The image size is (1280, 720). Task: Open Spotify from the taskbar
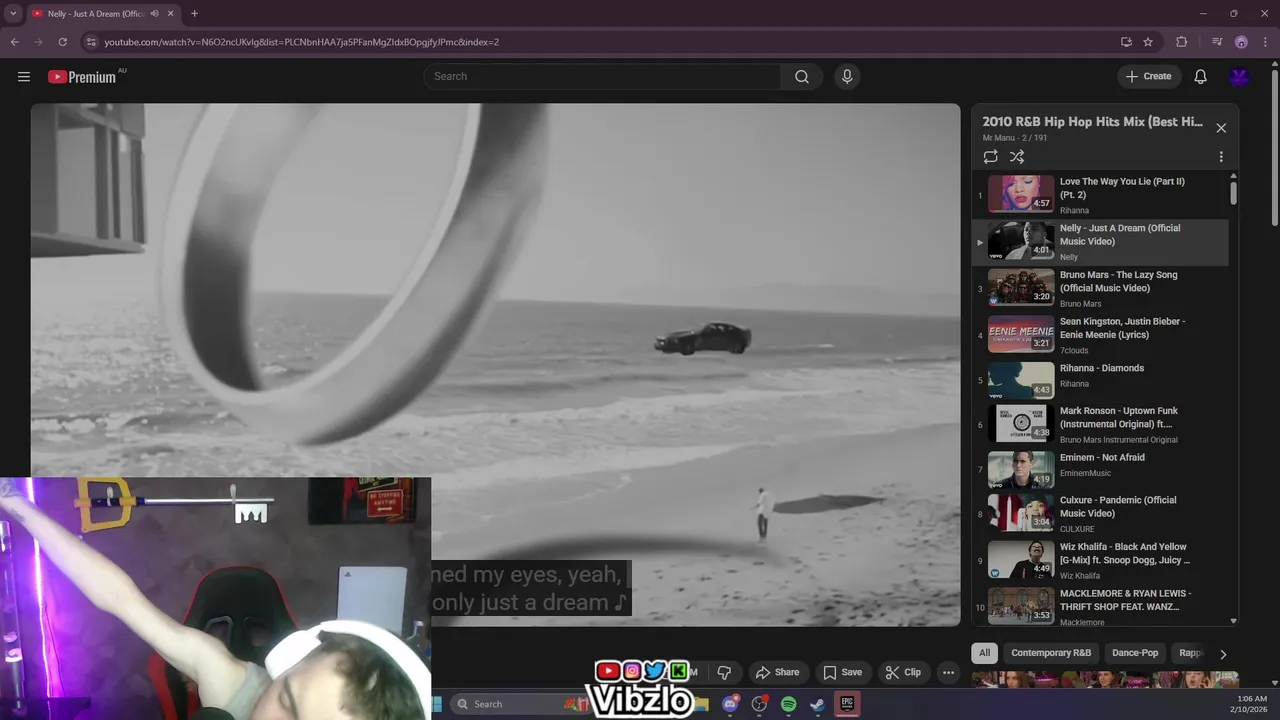(x=789, y=704)
